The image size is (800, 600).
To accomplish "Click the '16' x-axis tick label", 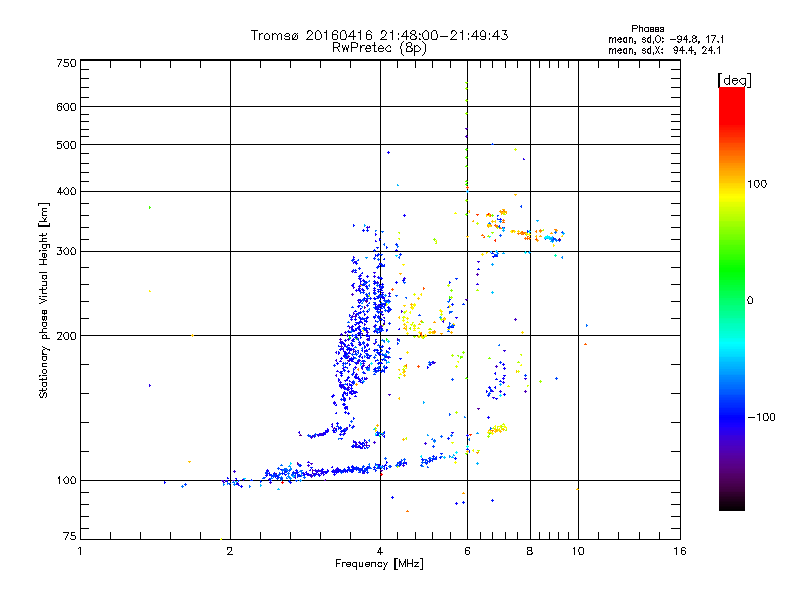I will point(680,551).
